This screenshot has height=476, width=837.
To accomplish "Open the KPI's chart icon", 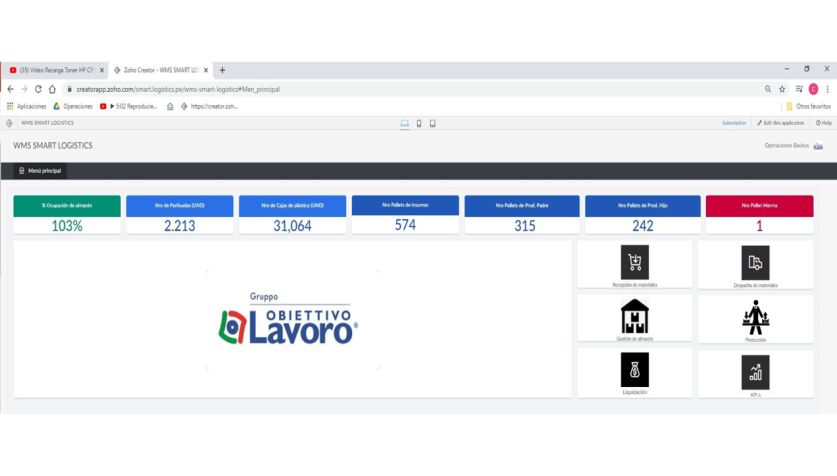I will [x=755, y=372].
